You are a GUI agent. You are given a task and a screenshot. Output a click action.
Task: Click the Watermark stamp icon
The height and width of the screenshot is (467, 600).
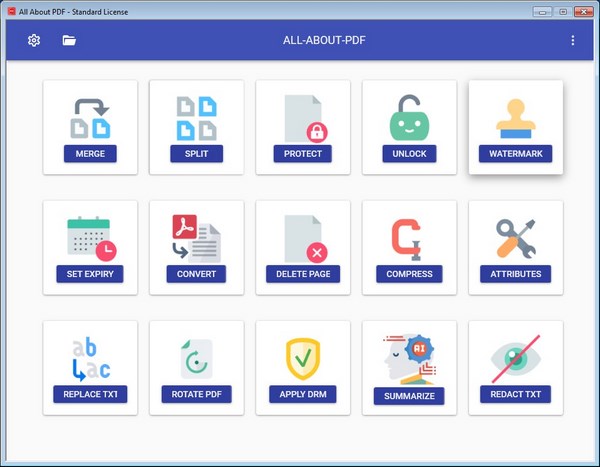[516, 118]
